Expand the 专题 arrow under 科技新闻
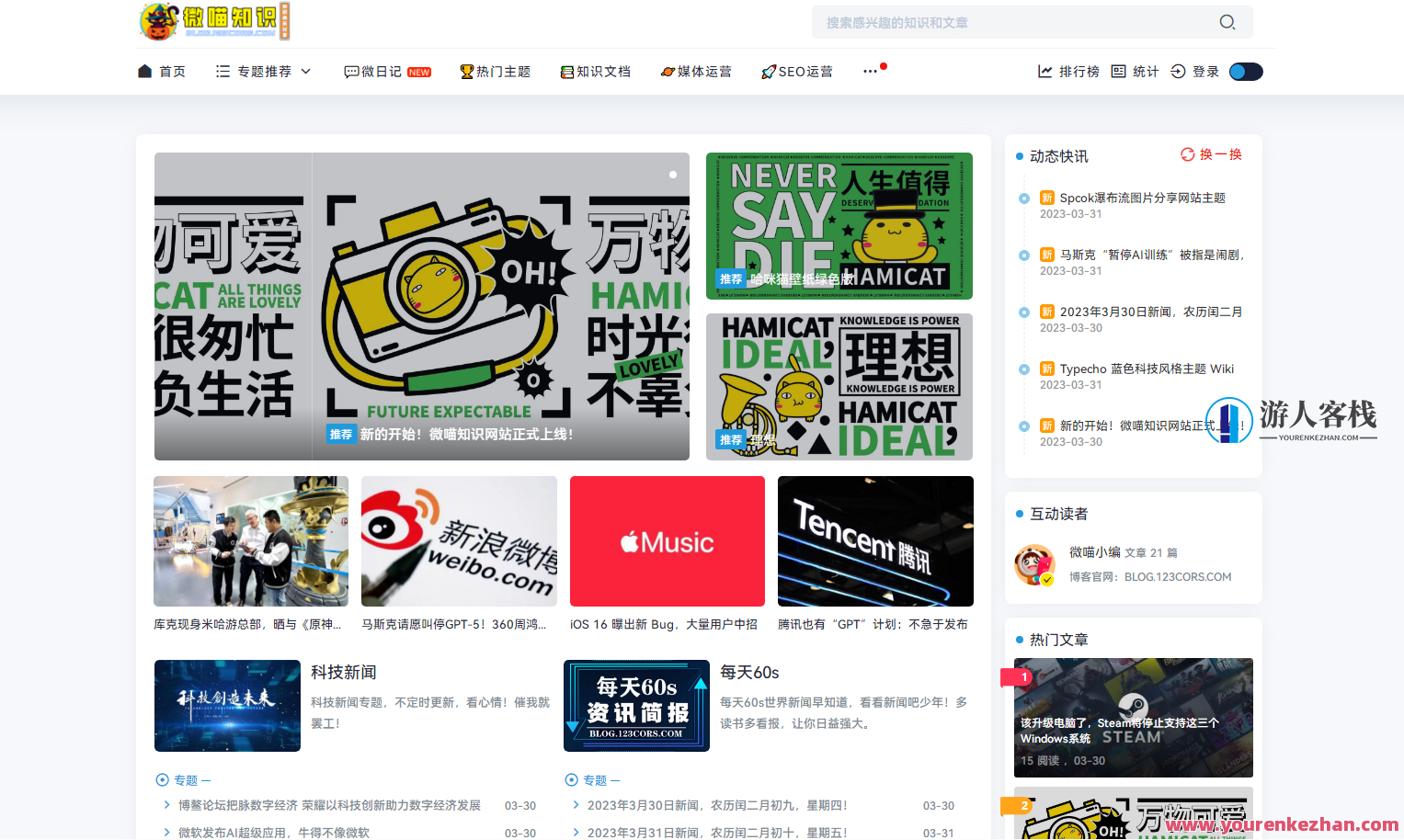The width and height of the screenshot is (1404, 840). pos(162,779)
